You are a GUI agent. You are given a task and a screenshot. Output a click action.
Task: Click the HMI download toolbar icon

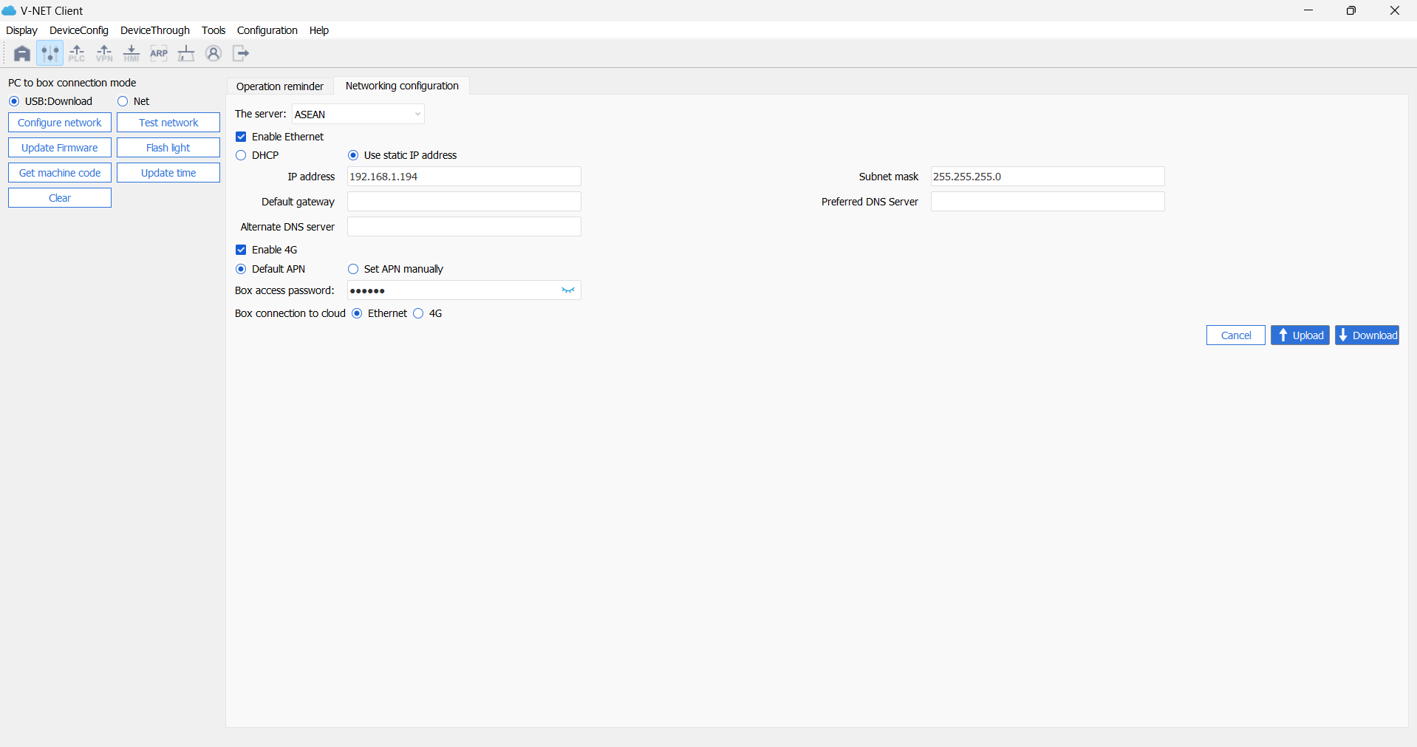pos(131,54)
